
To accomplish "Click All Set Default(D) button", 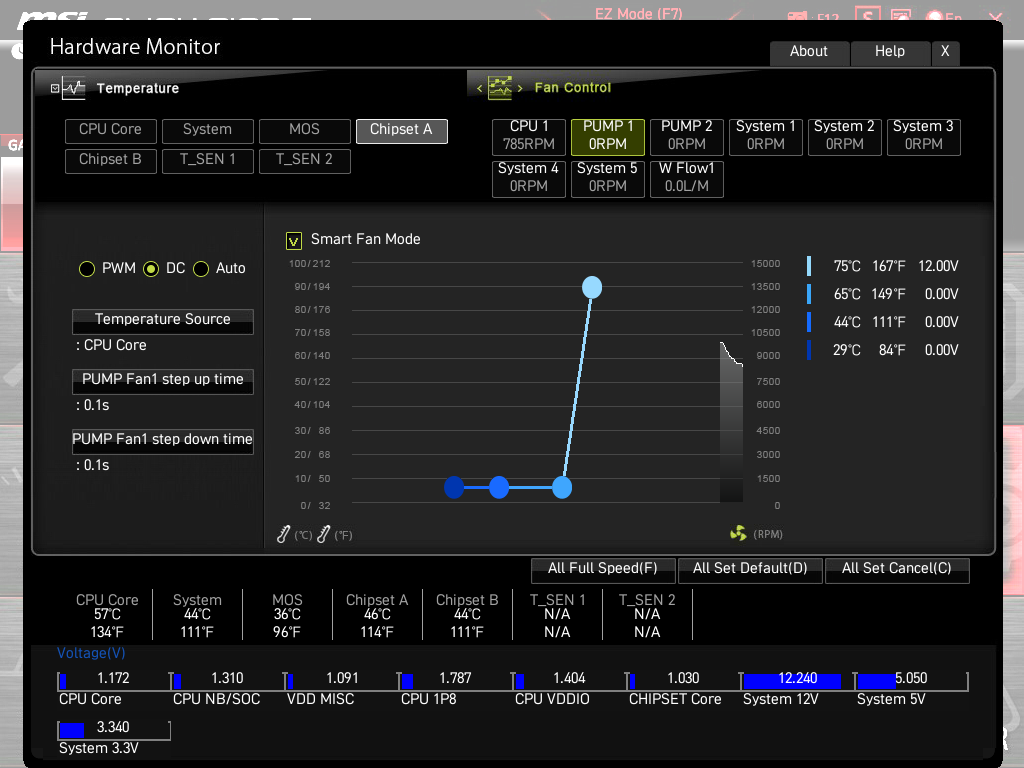I will pos(750,569).
